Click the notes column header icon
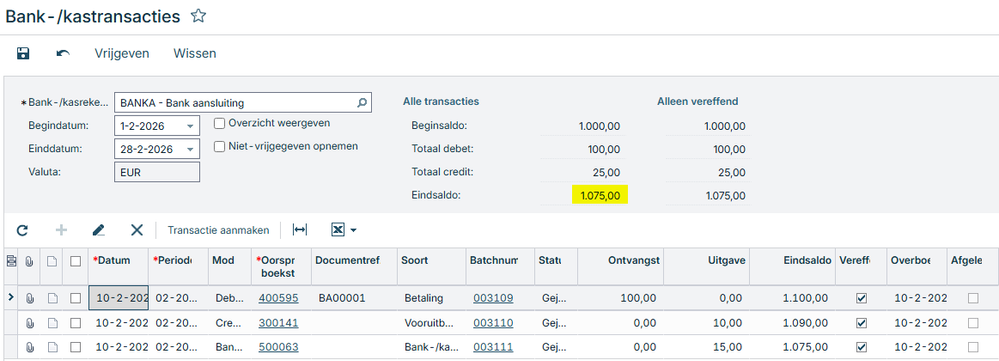The image size is (999, 361). [53, 260]
